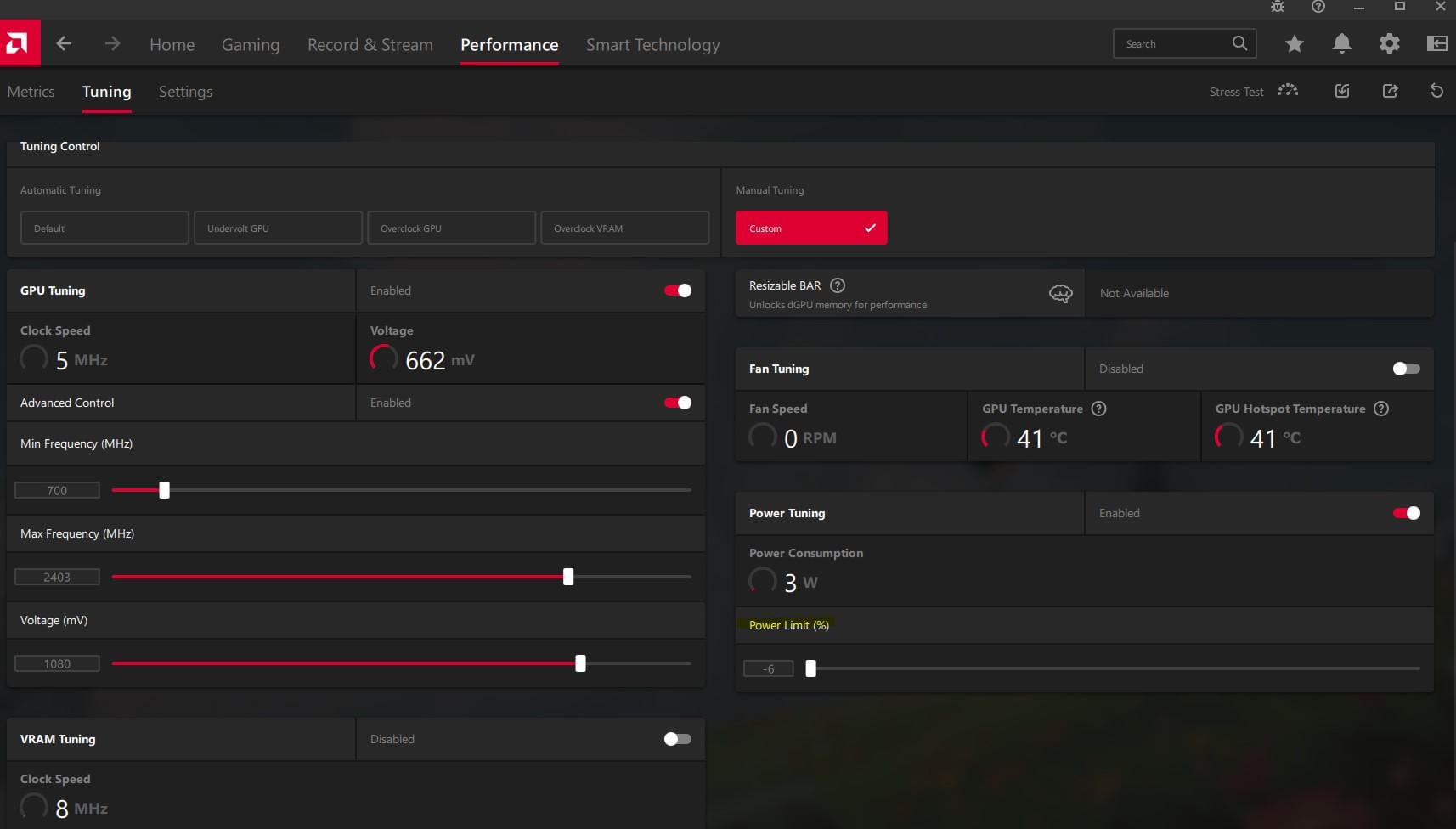Click the Stress Test gauge icon
Image resolution: width=1456 pixels, height=829 pixels.
tap(1288, 91)
